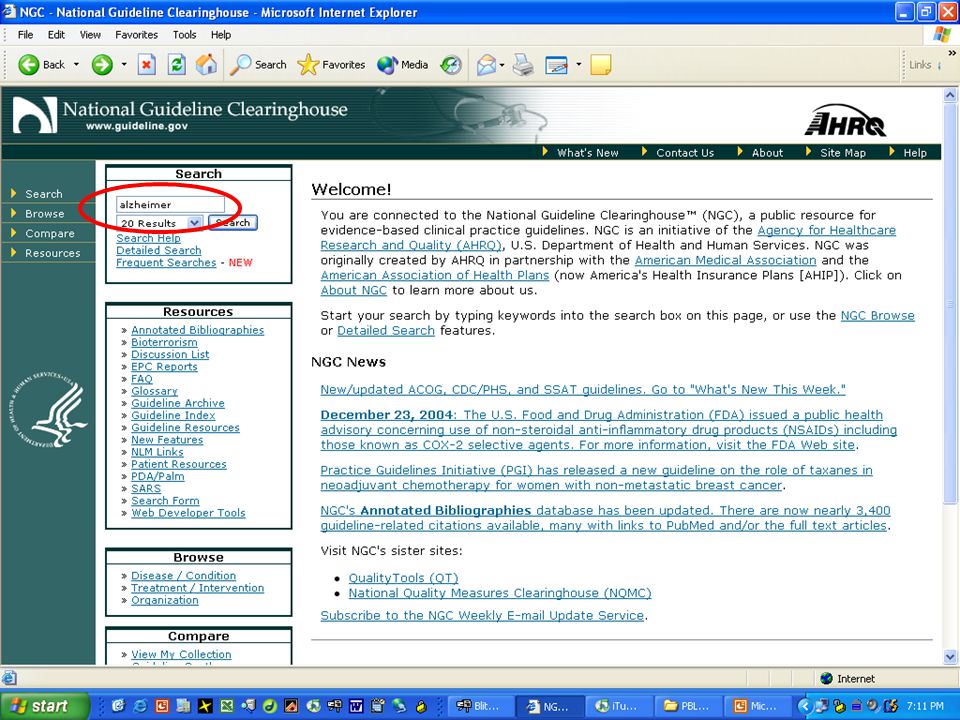Open Agency for Healthcare link
Image resolution: width=960 pixels, height=720 pixels.
click(x=827, y=230)
